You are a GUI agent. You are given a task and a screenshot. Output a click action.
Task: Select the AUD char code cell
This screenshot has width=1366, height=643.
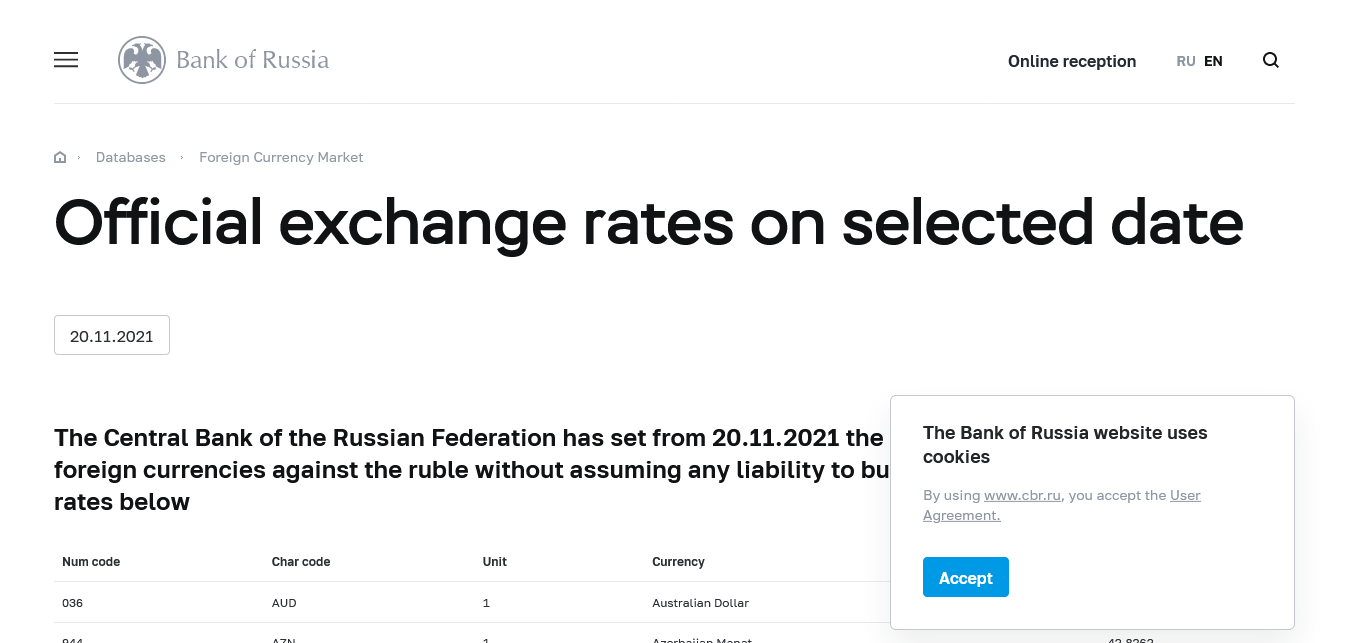click(284, 603)
